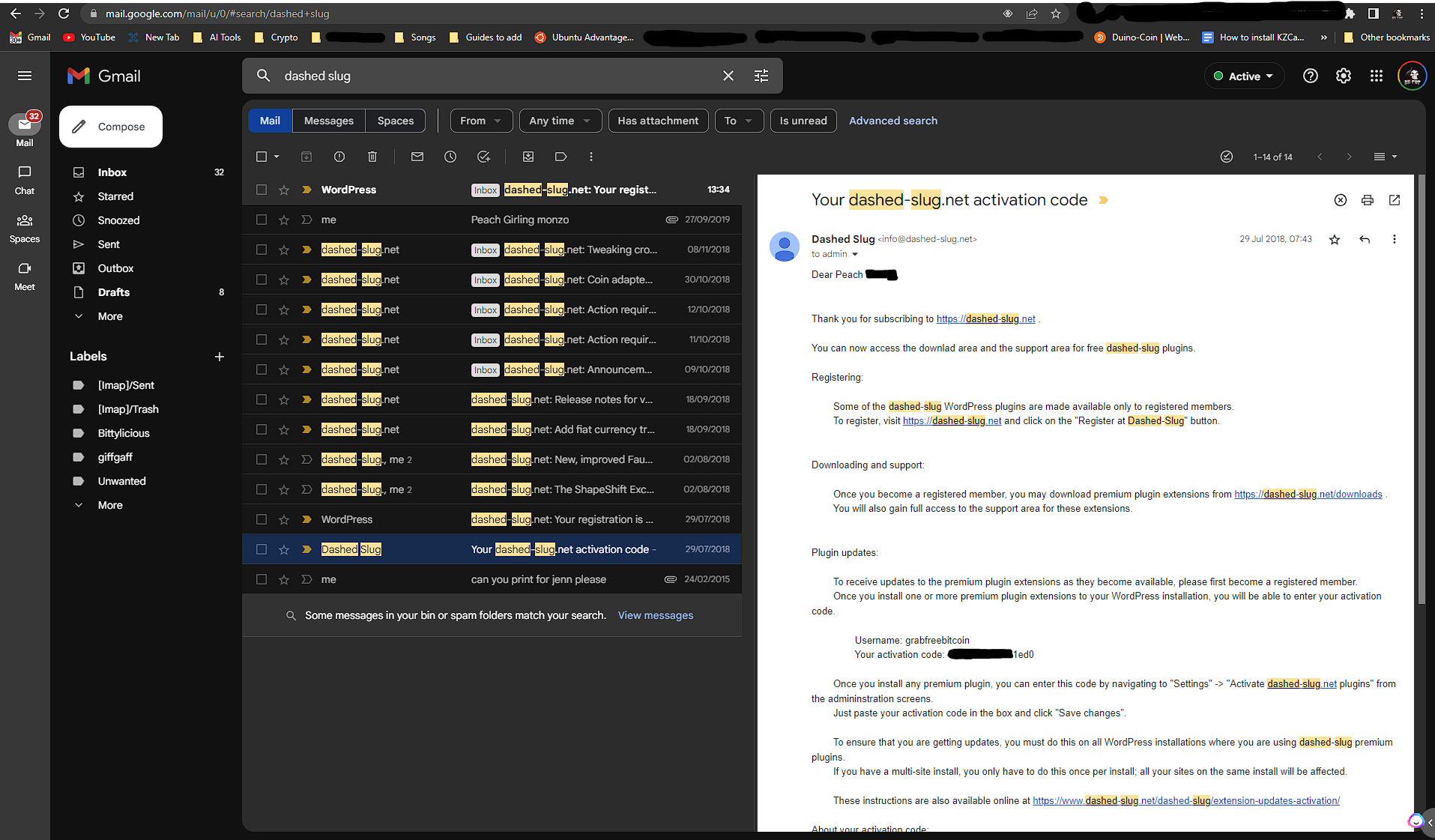Open the Google apps grid

point(1376,76)
